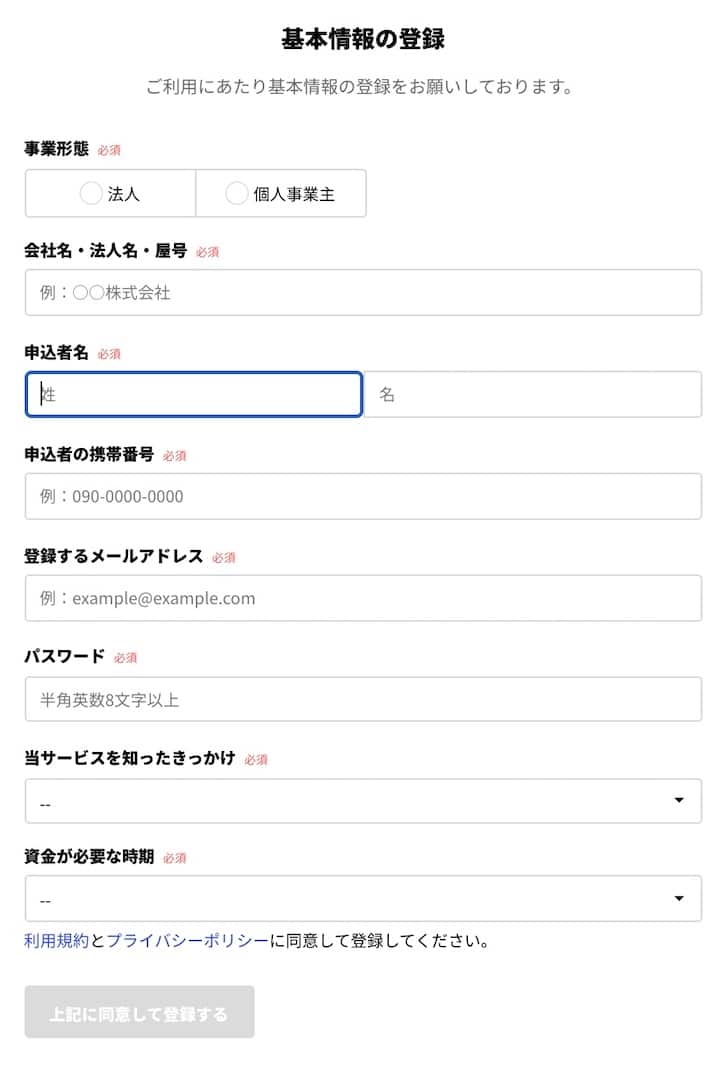
Task: Click the 会社名・法人名・屋号 input field
Action: click(x=363, y=293)
